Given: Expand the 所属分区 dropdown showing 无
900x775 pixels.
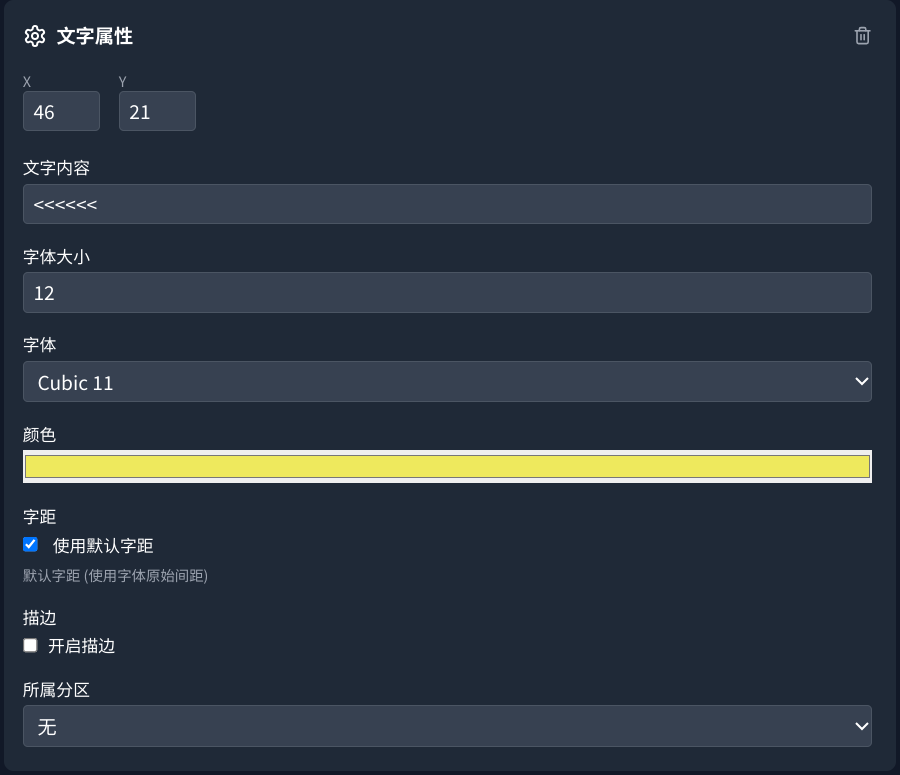Looking at the screenshot, I should tap(447, 726).
